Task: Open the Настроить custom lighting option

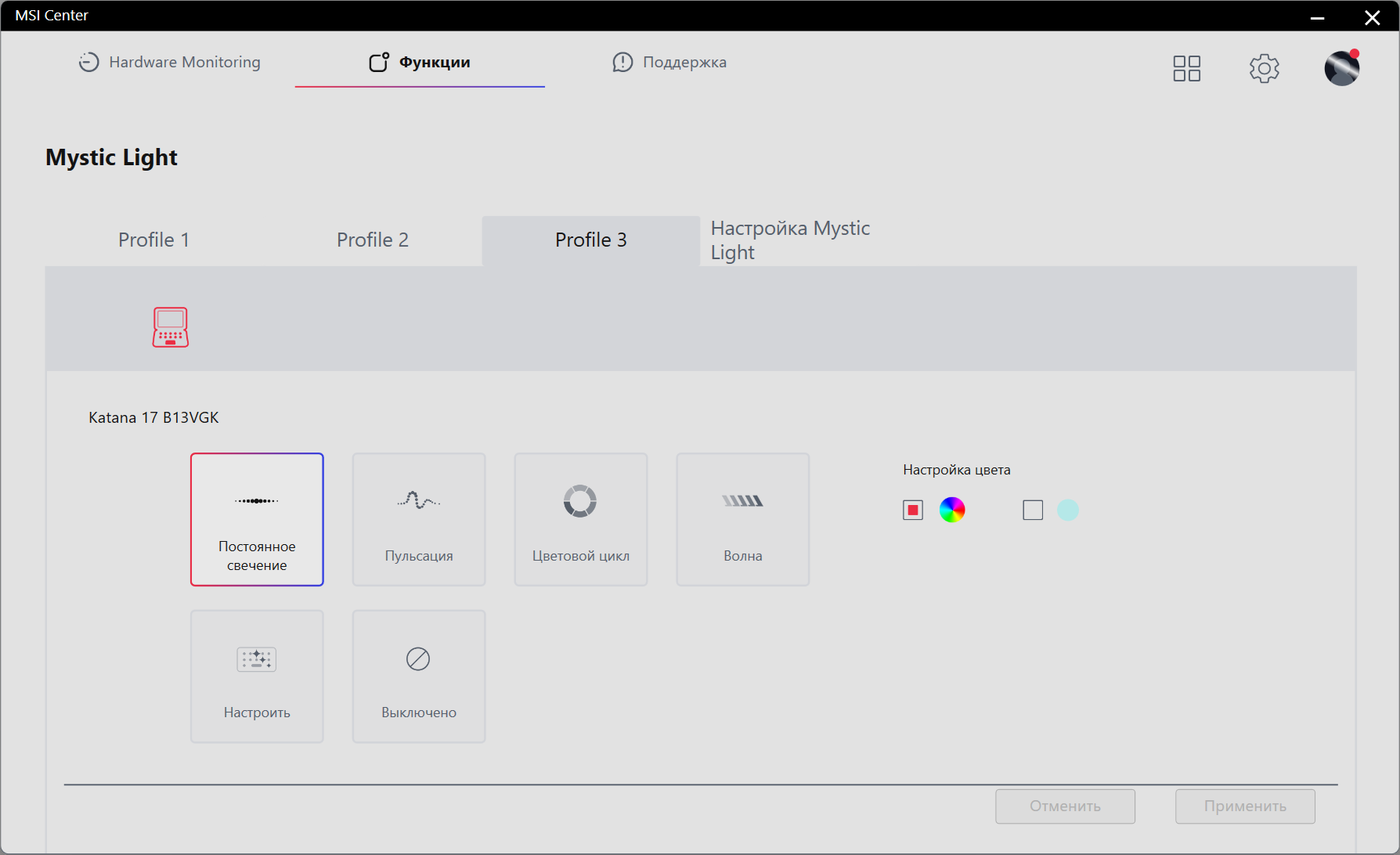Action: pos(257,676)
